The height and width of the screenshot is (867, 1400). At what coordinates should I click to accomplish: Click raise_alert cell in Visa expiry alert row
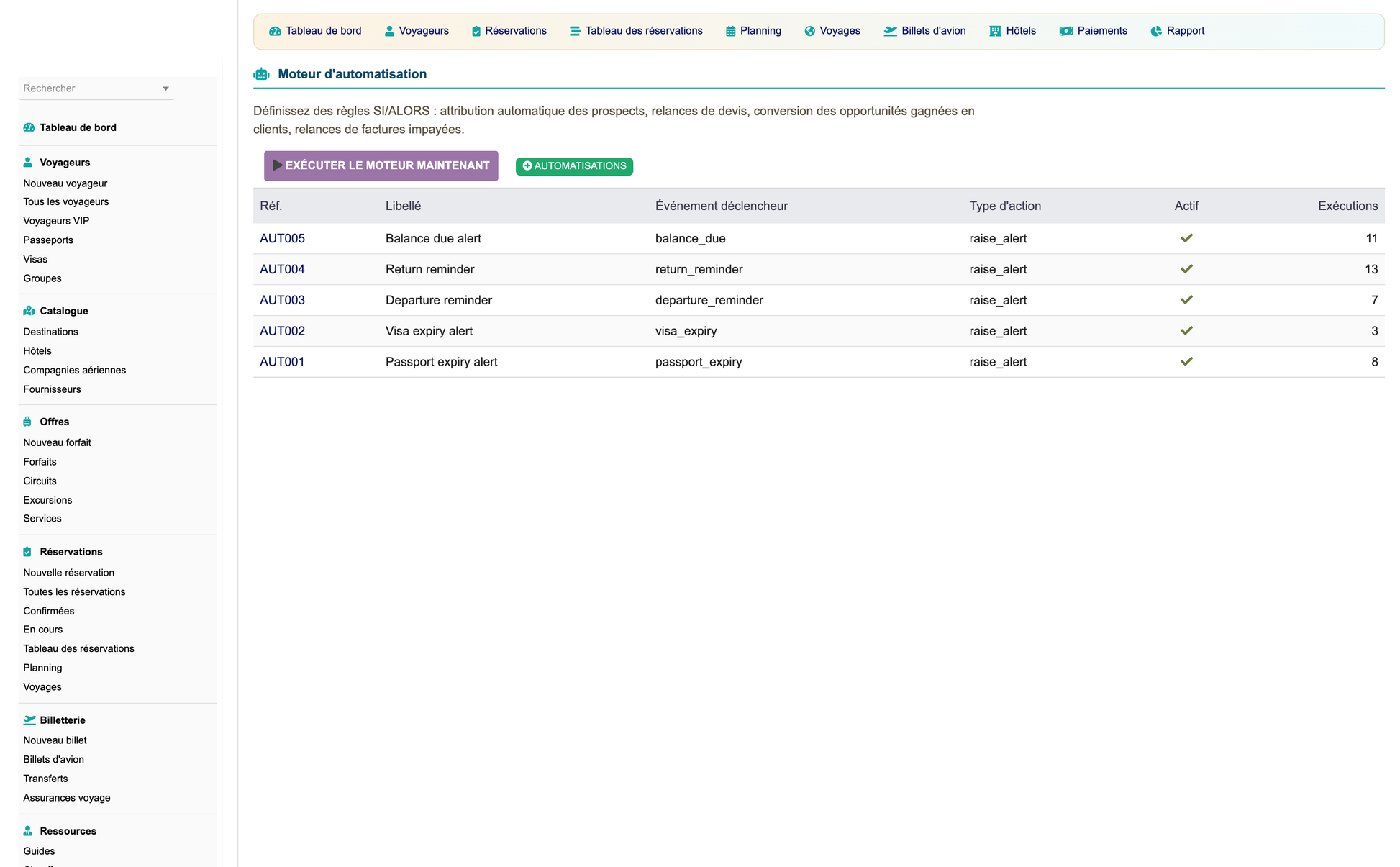[998, 331]
